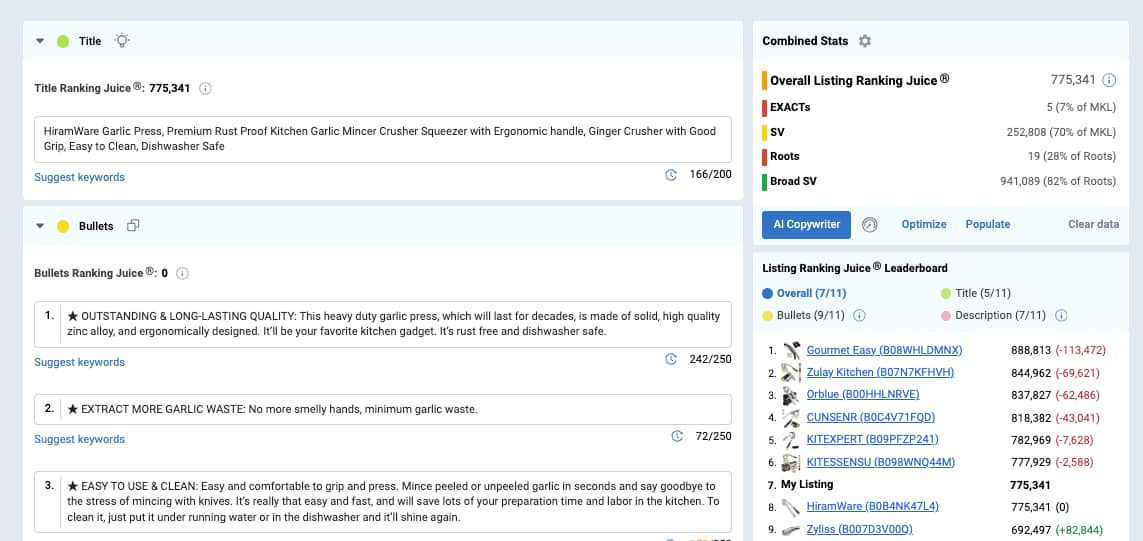Select Overall (7/11) leaderboard view
Image resolution: width=1143 pixels, height=541 pixels.
coord(805,294)
